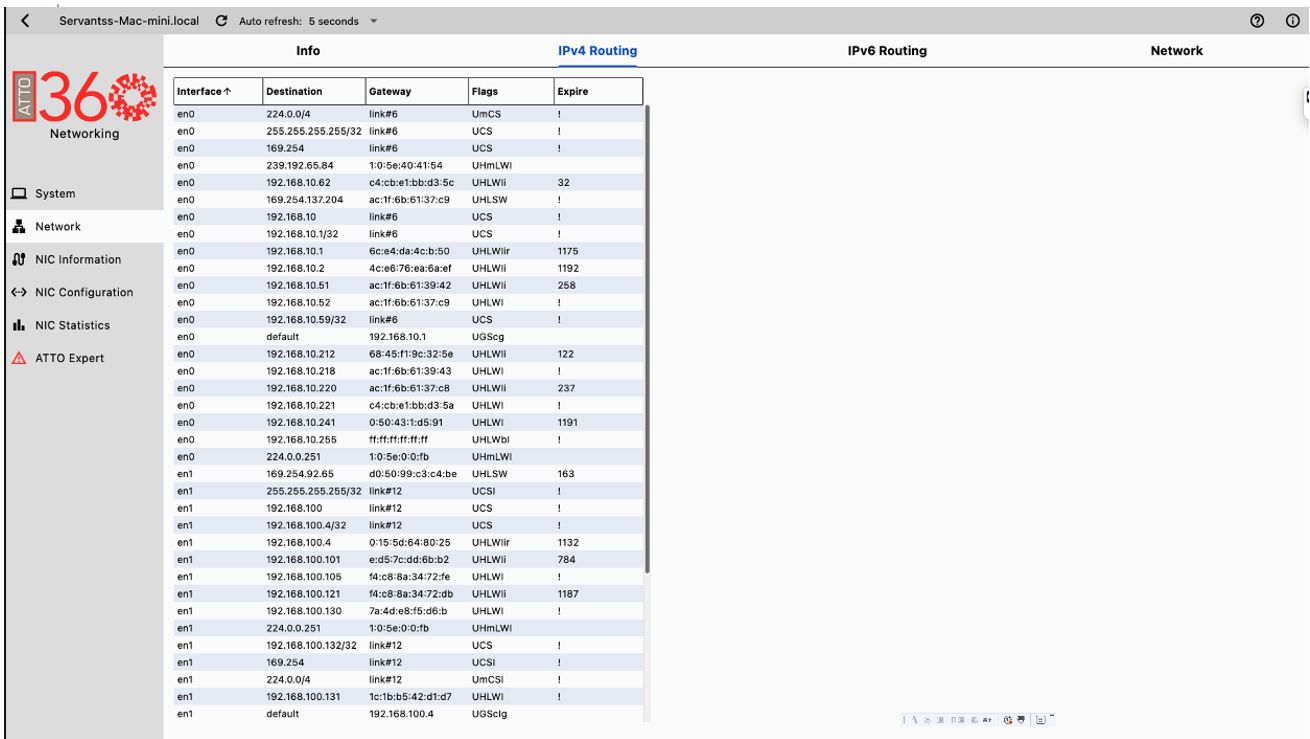The image size is (1310, 739).
Task: Select destination 192.168.100.101
Action: 303,559
